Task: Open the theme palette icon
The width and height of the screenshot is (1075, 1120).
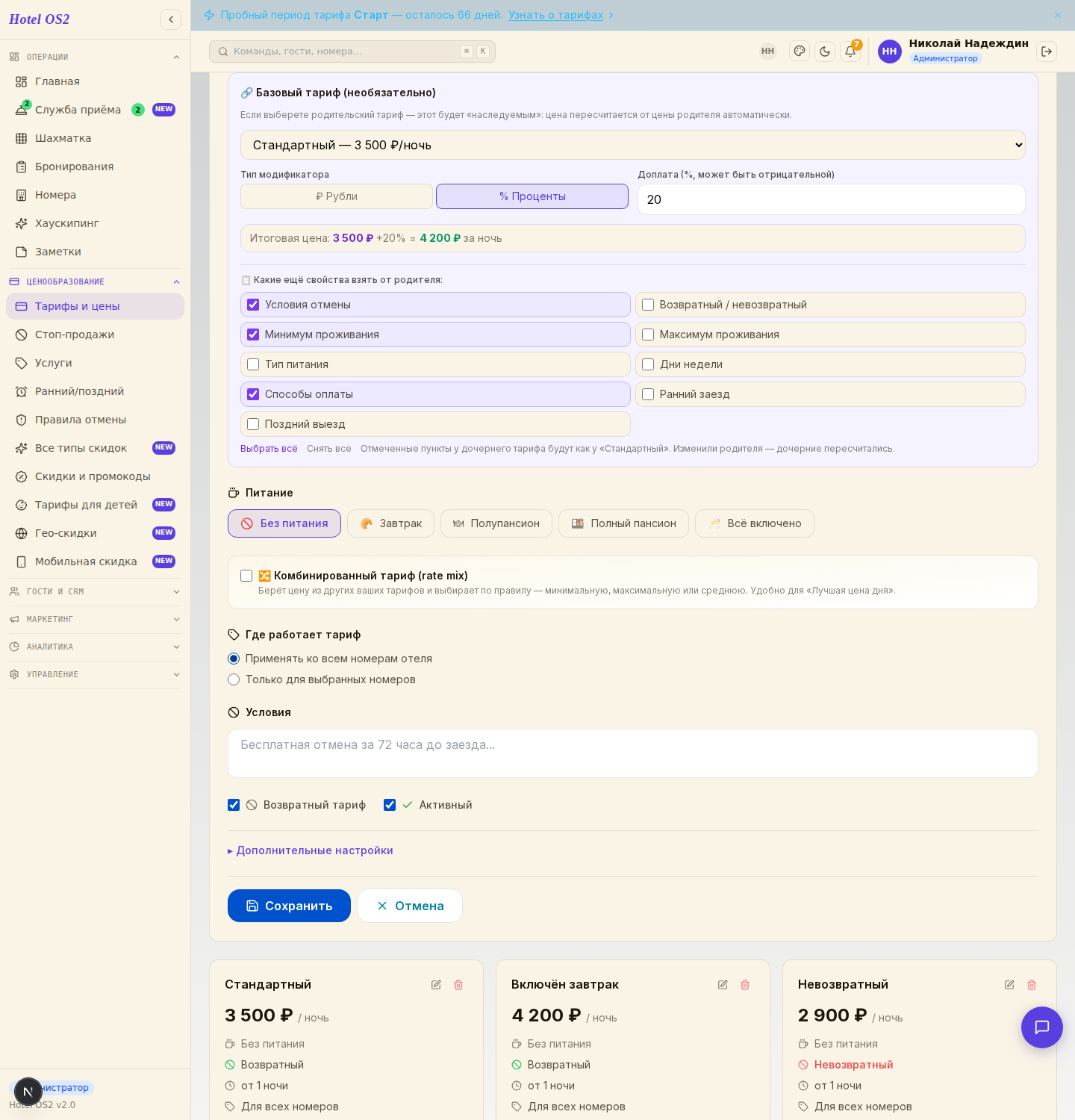Action: point(800,52)
